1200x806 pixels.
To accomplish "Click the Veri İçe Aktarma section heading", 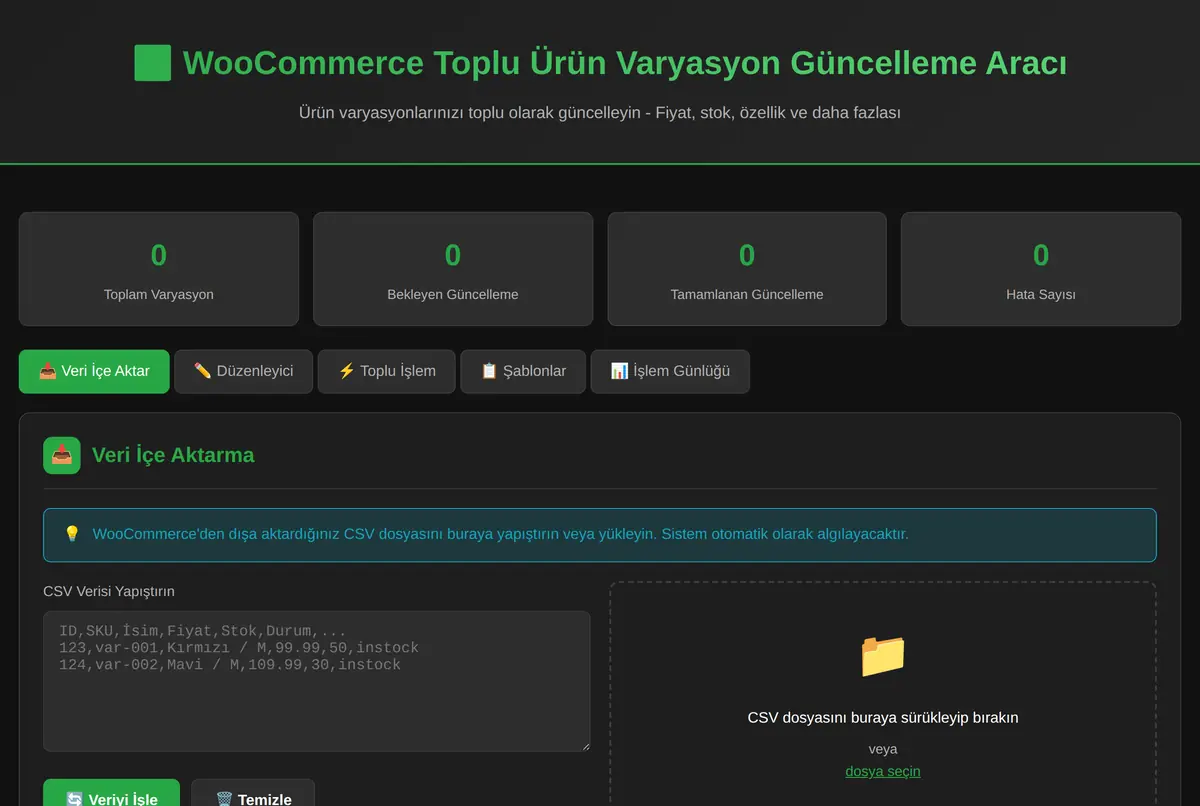I will (173, 455).
